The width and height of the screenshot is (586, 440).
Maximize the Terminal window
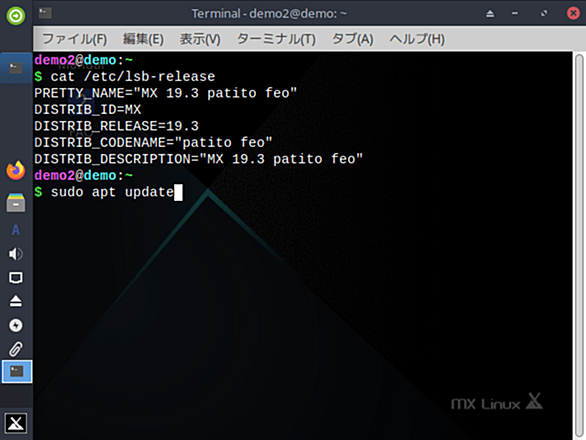click(x=544, y=13)
